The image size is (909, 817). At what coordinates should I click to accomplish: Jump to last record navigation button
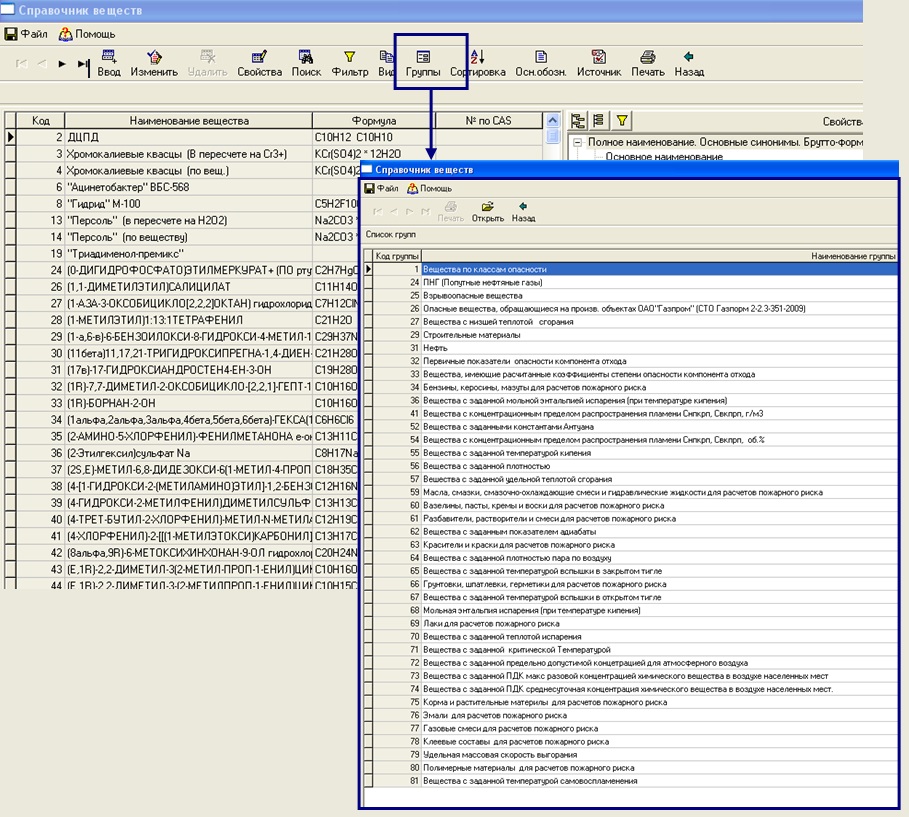pos(83,64)
